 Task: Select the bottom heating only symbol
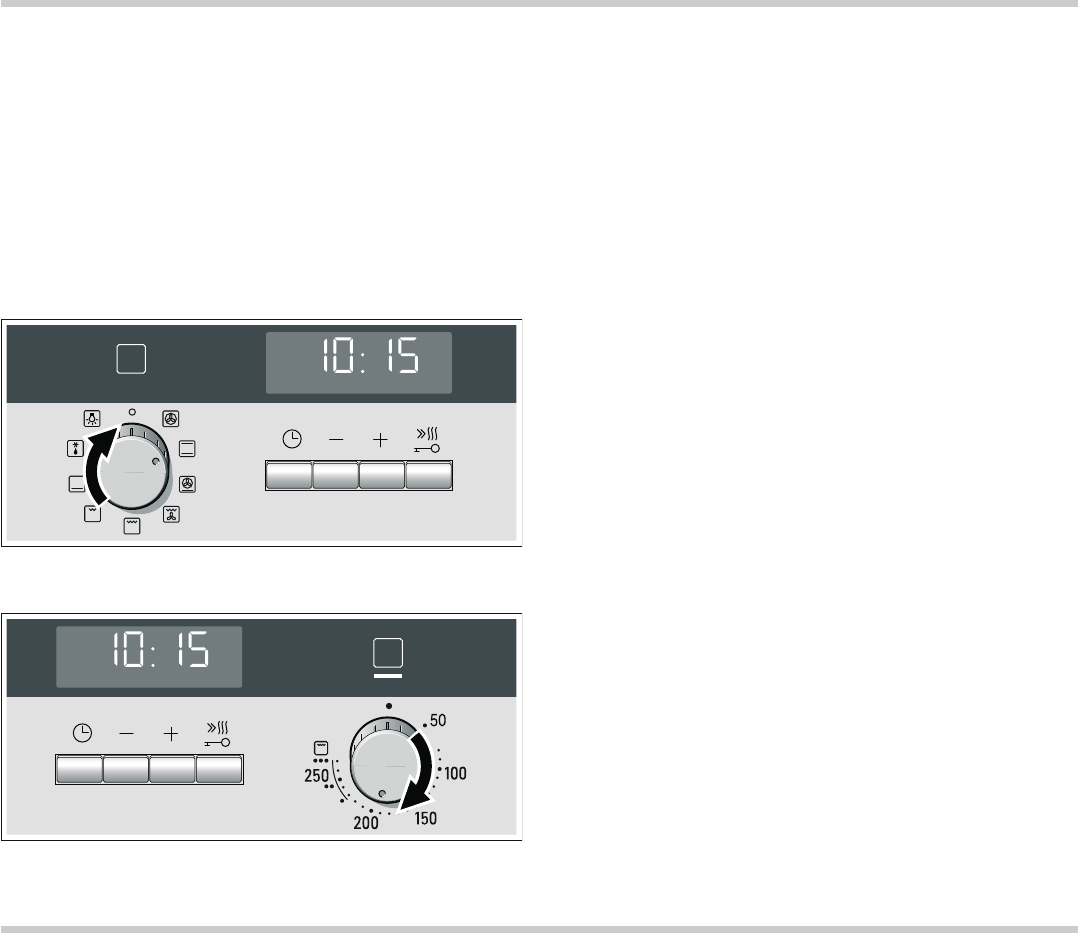coord(77,484)
